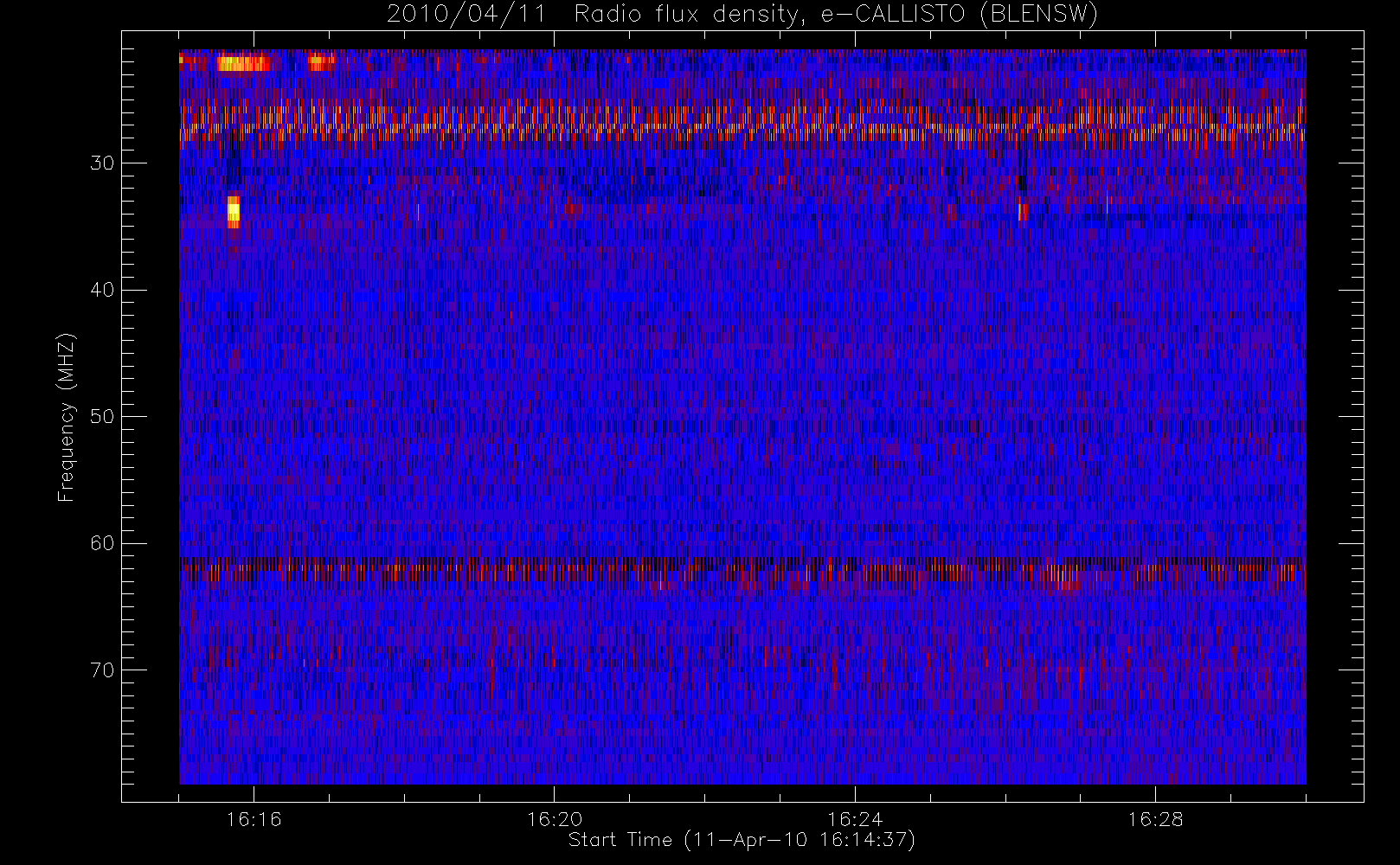Click the 16:28 time tick label

point(1155,819)
